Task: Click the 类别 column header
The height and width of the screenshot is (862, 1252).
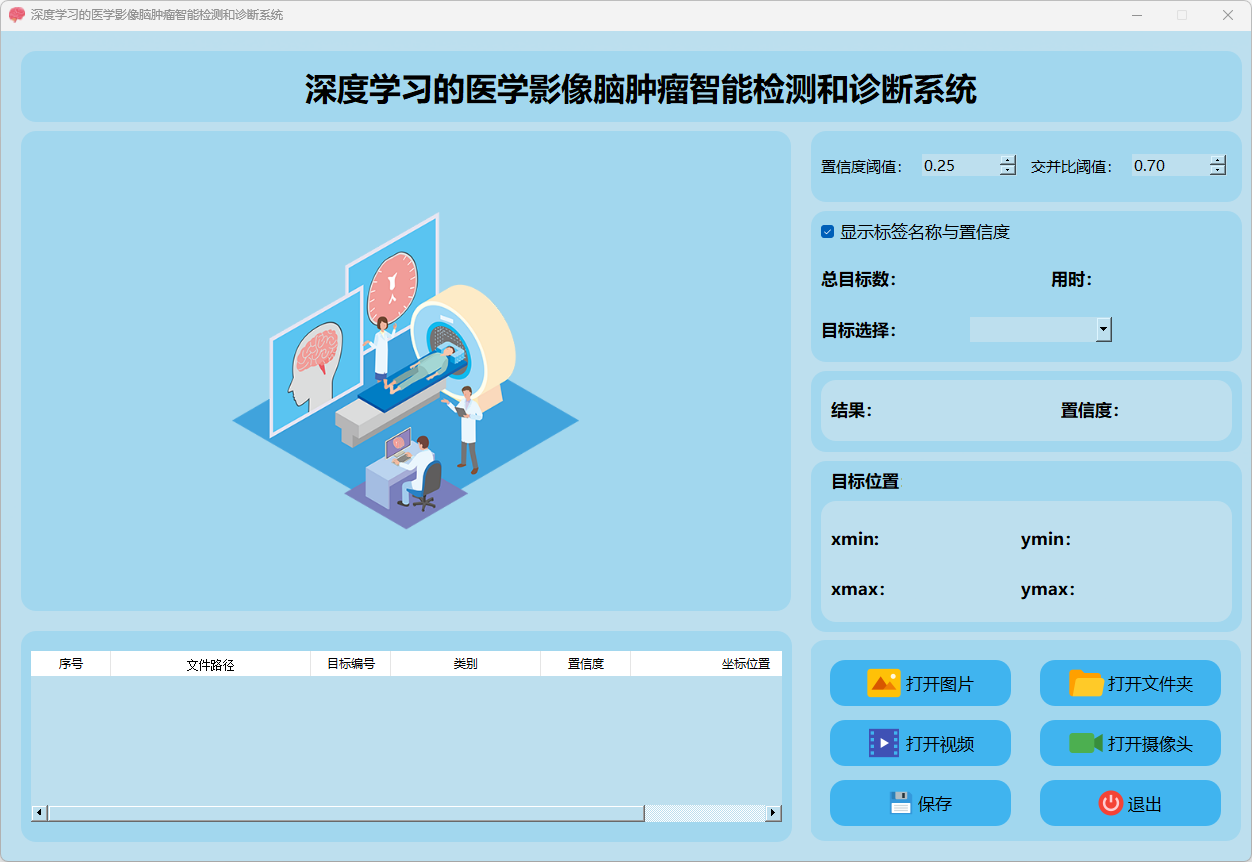Action: 465,664
